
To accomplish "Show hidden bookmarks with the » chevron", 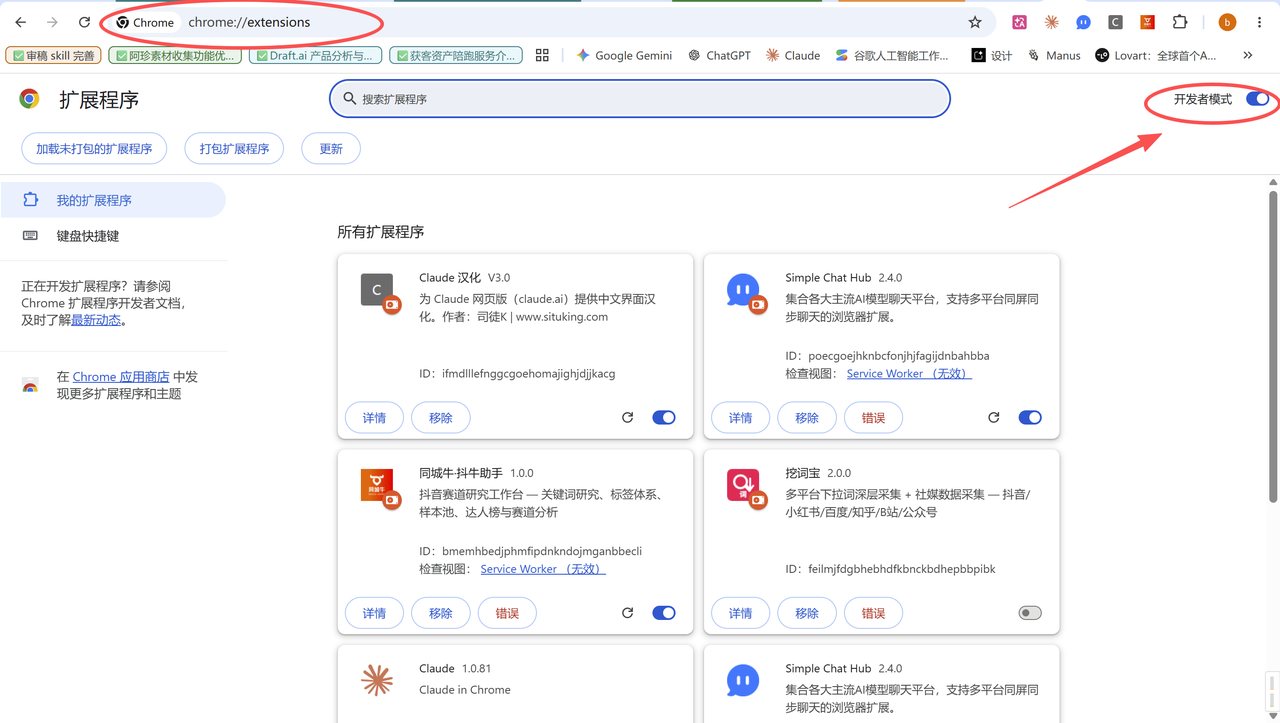I will point(1247,55).
